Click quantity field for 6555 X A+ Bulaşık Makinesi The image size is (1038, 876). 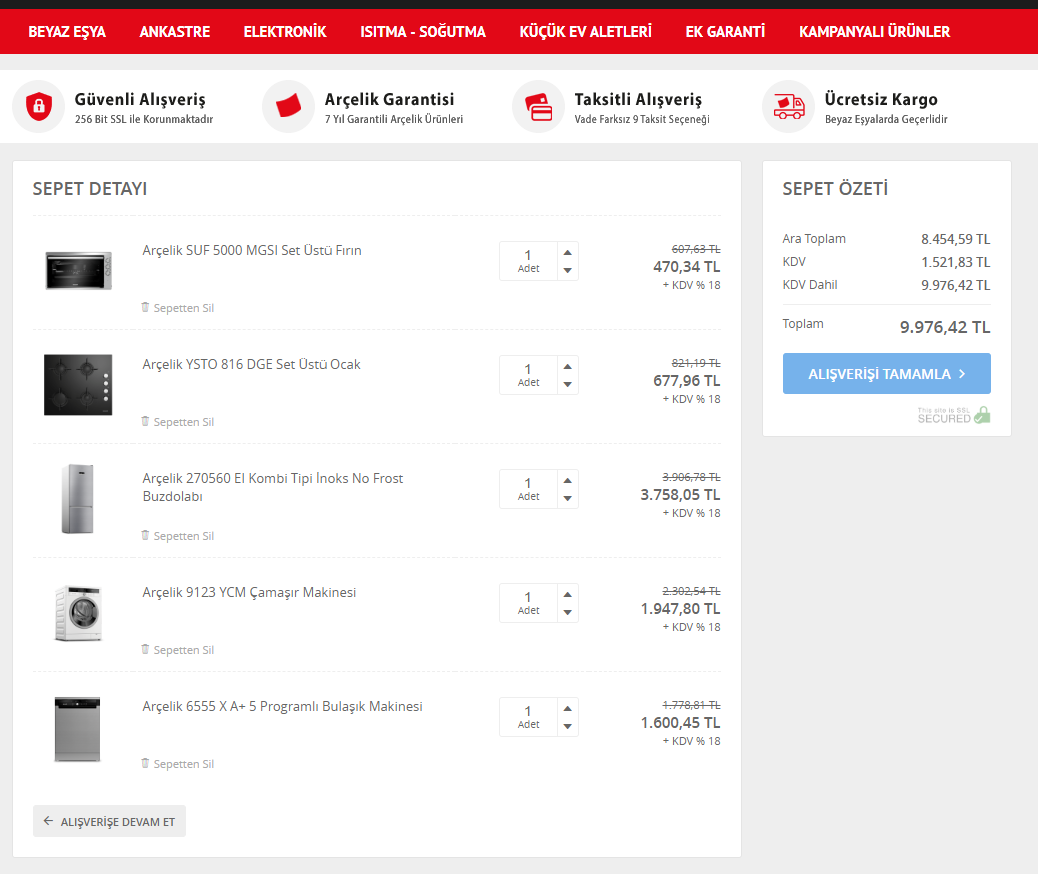point(528,716)
